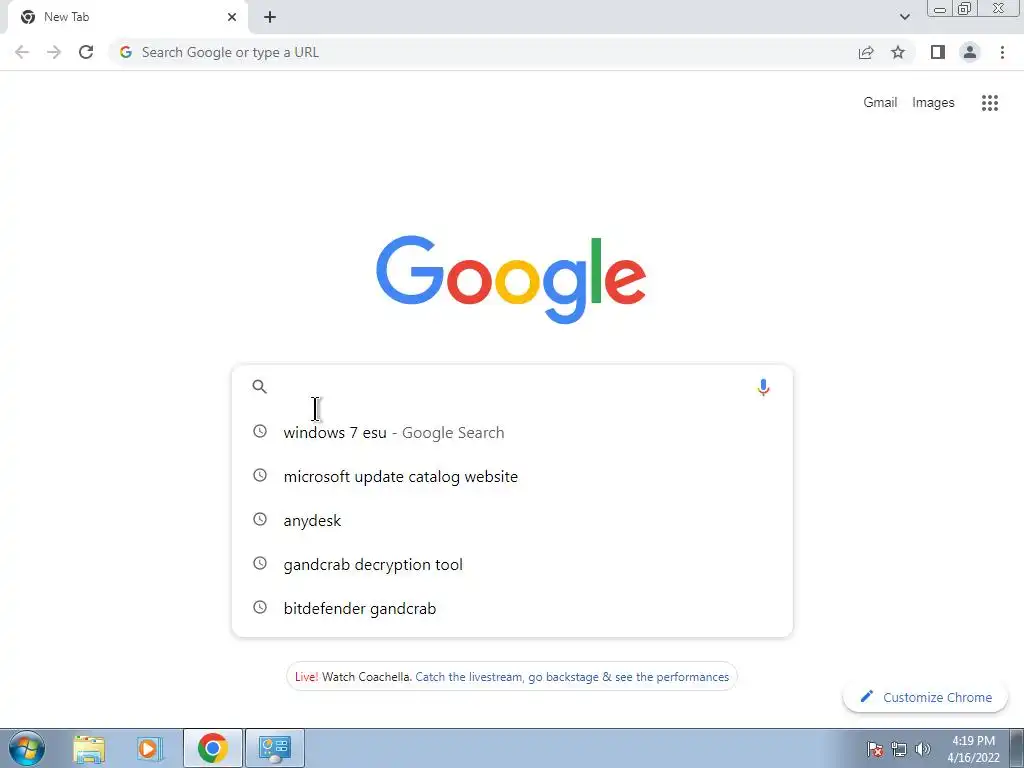Viewport: 1024px width, 768px height.
Task: Select the New Tab browser tab
Action: (127, 17)
